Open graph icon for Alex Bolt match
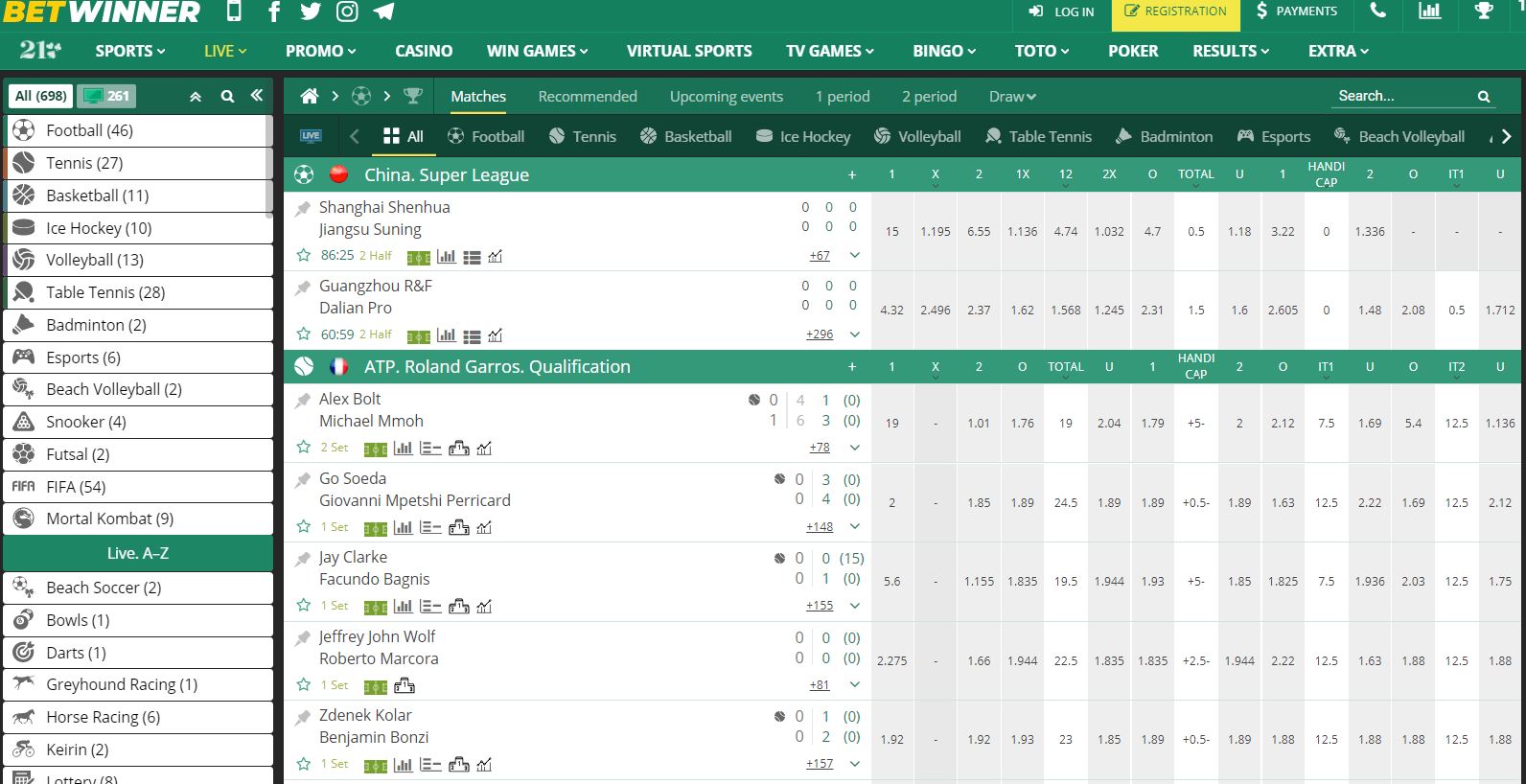 [x=484, y=449]
